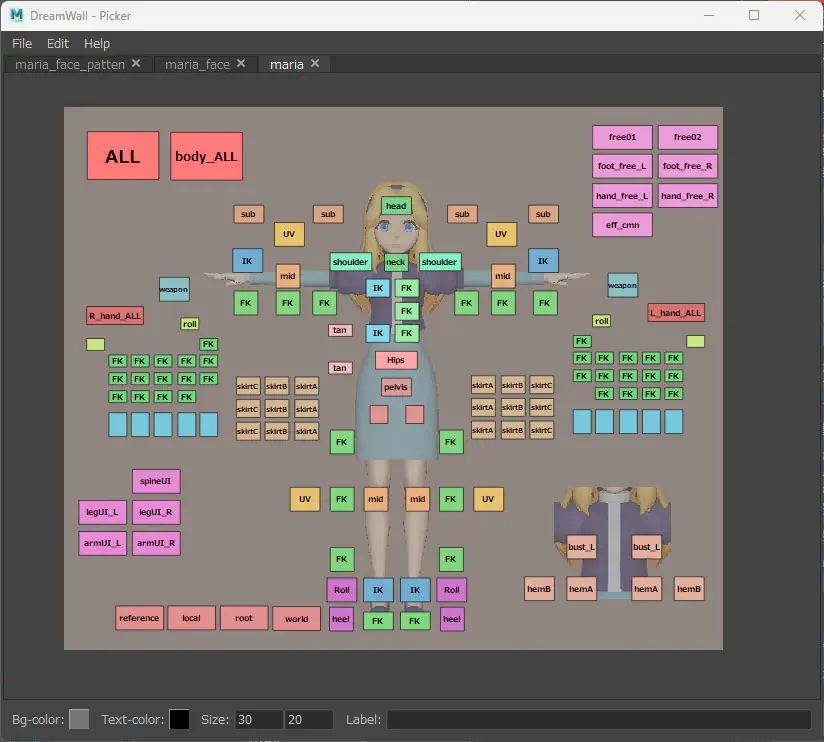Viewport: 824px width, 742px height.
Task: Close the maria_face_patten tab
Action: pyautogui.click(x=136, y=64)
